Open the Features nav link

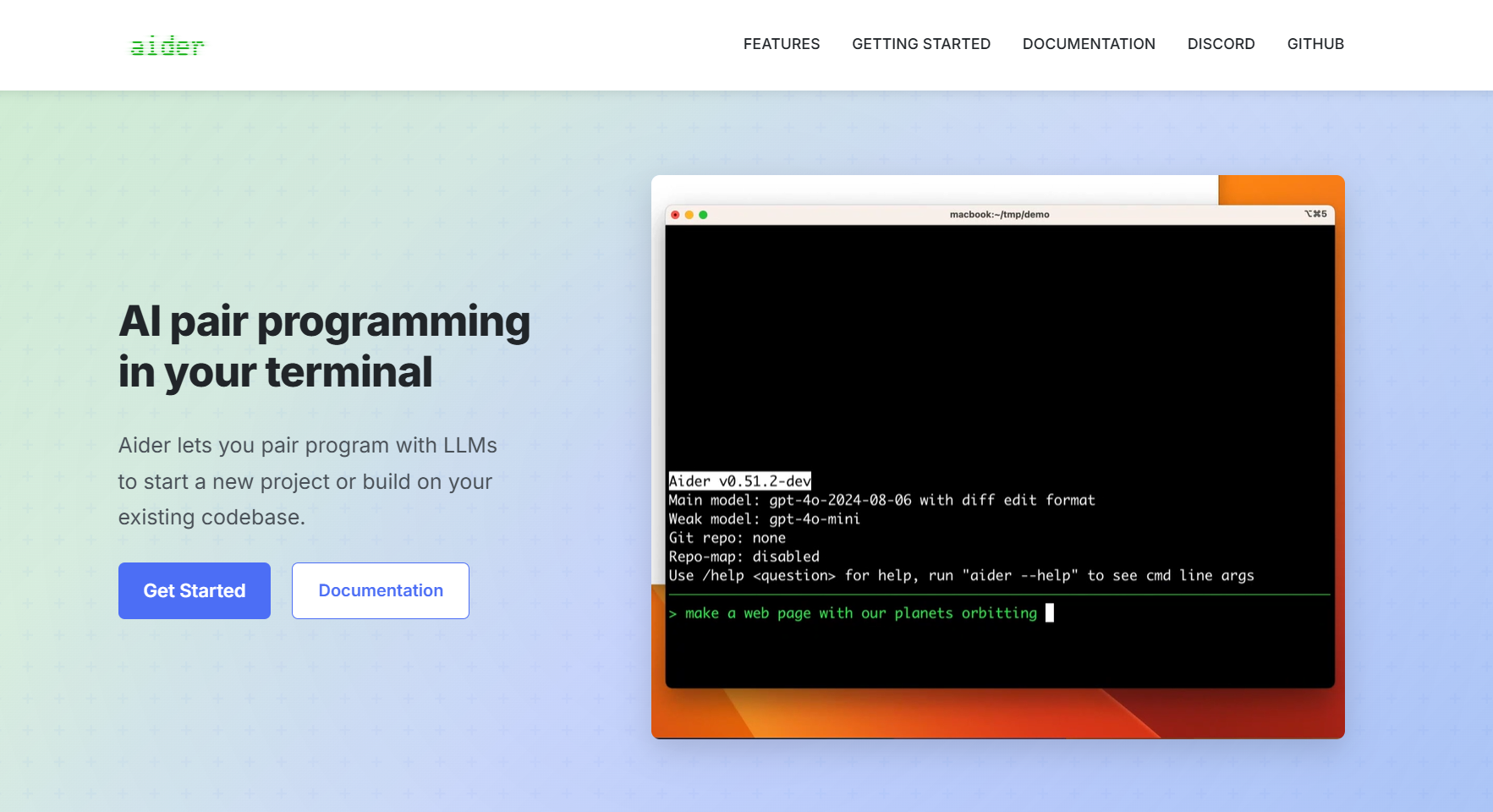tap(782, 44)
